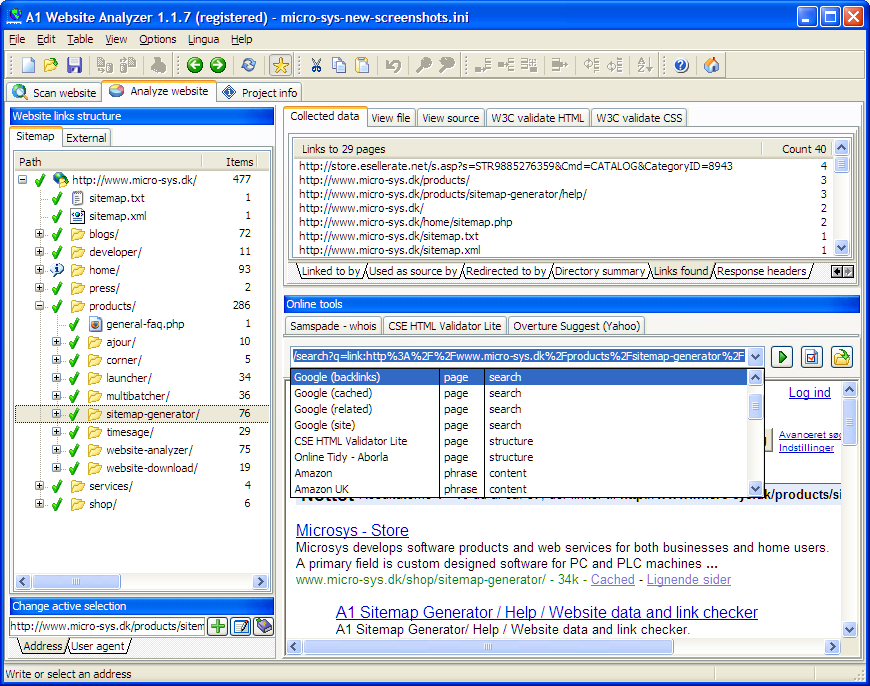
Task: Click the yellow star favorites icon
Action: (x=281, y=65)
